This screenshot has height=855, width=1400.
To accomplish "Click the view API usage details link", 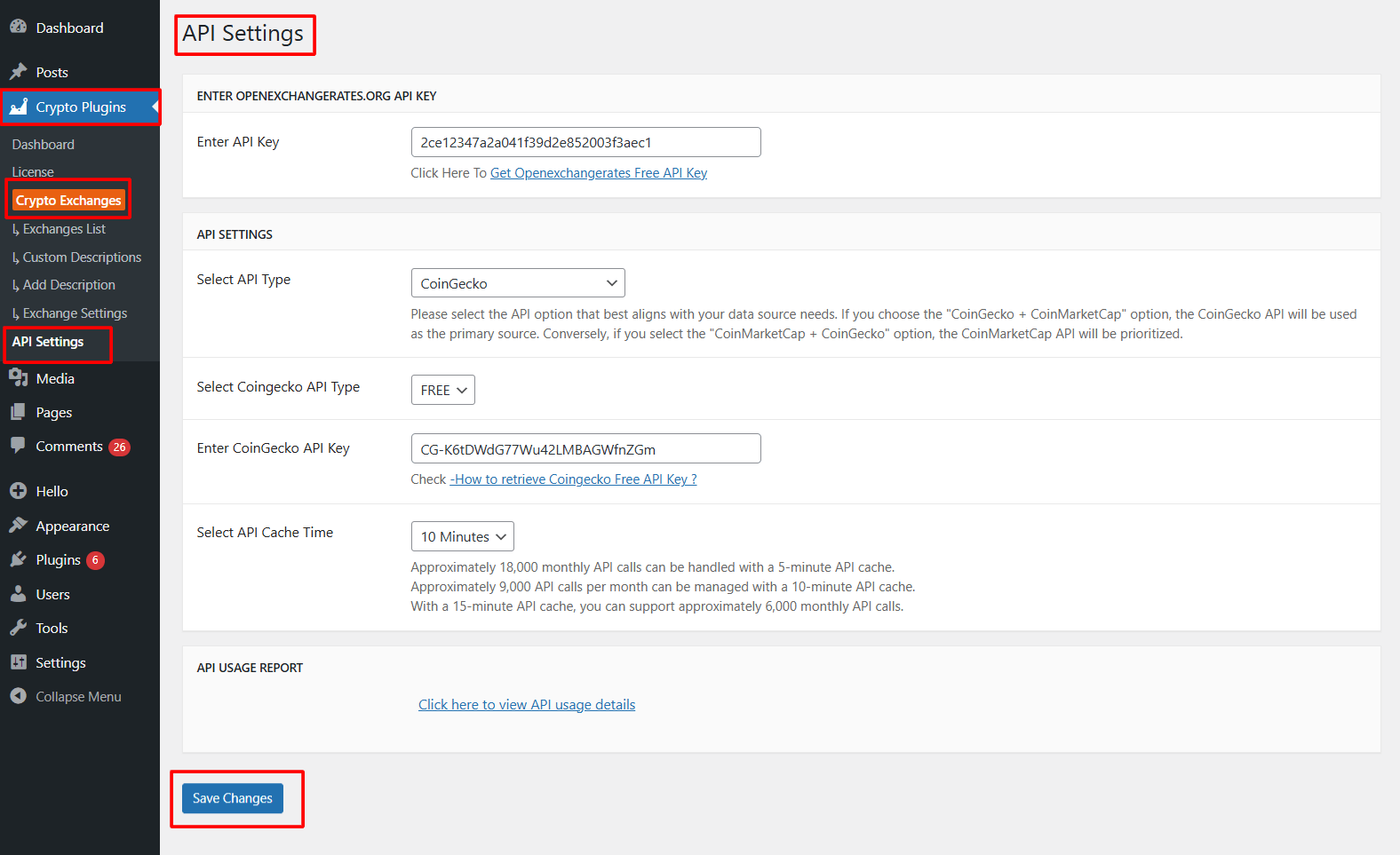I will pos(527,705).
